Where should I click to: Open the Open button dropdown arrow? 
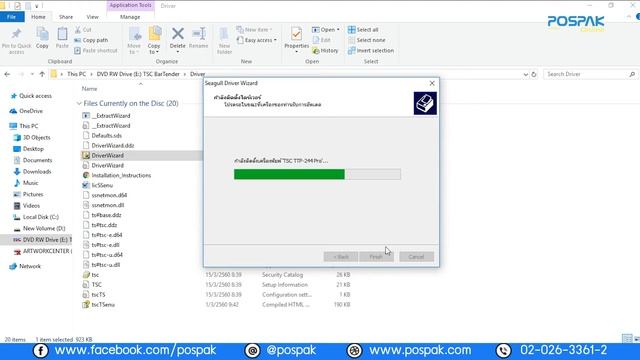point(338,30)
